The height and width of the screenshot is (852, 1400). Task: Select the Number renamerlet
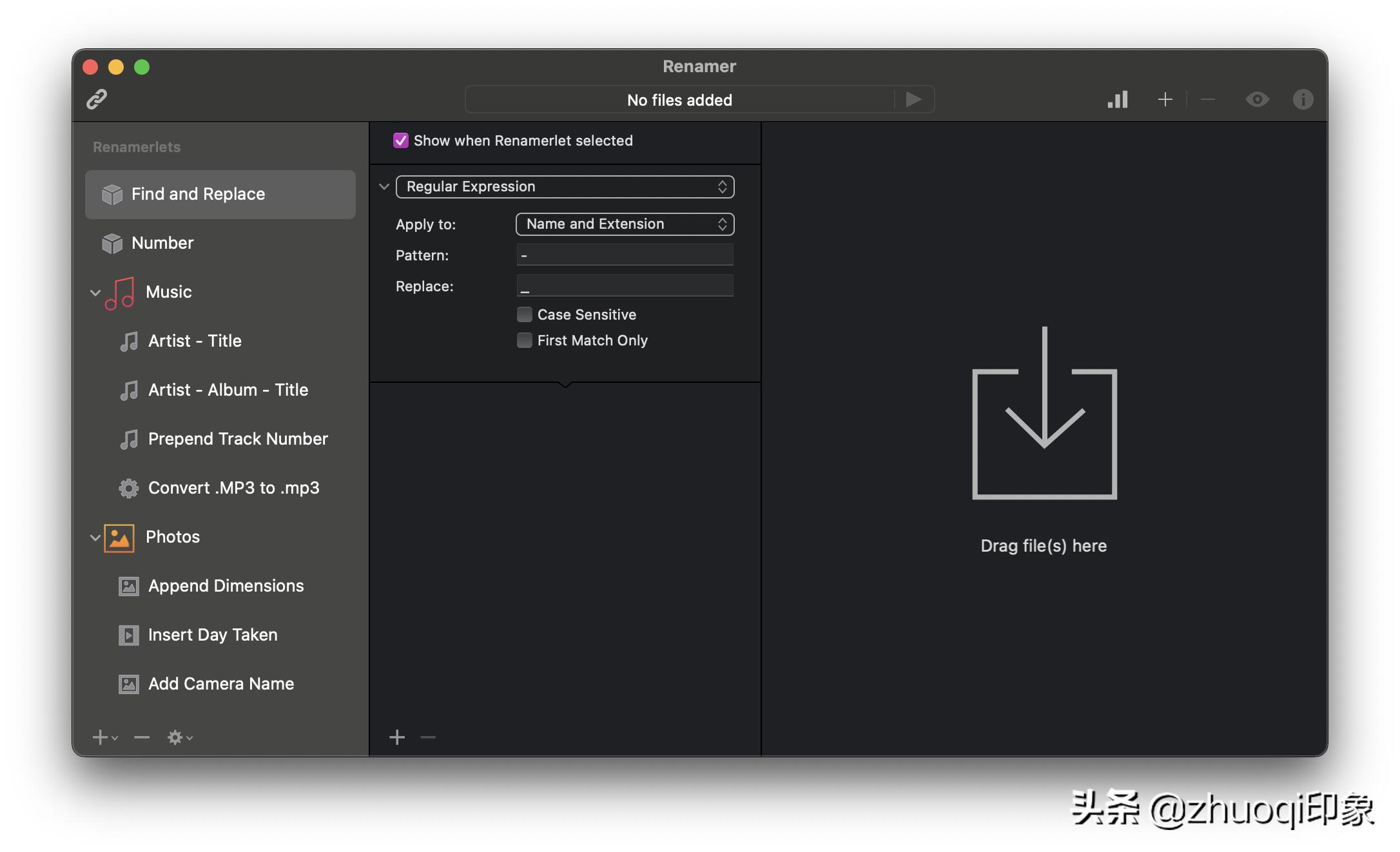click(x=162, y=243)
